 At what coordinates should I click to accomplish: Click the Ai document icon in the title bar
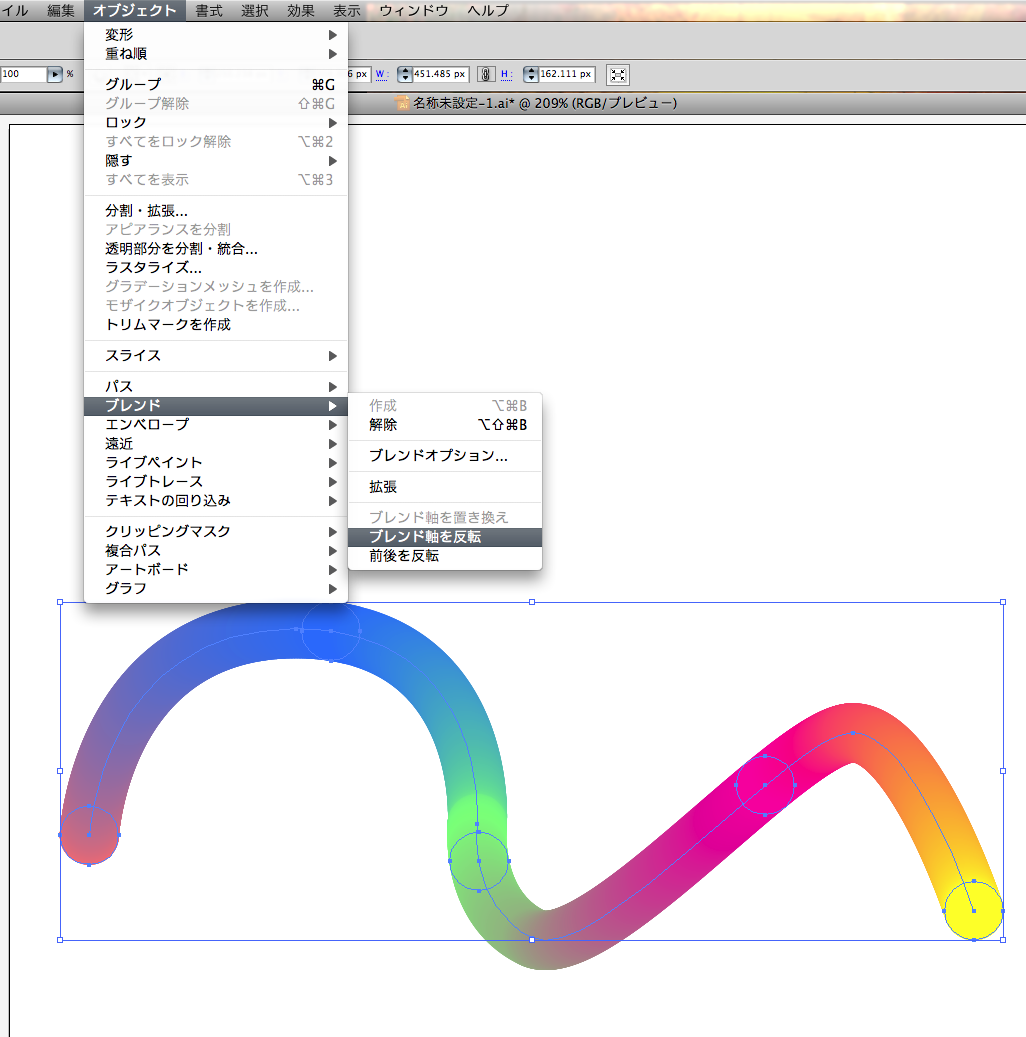(402, 103)
